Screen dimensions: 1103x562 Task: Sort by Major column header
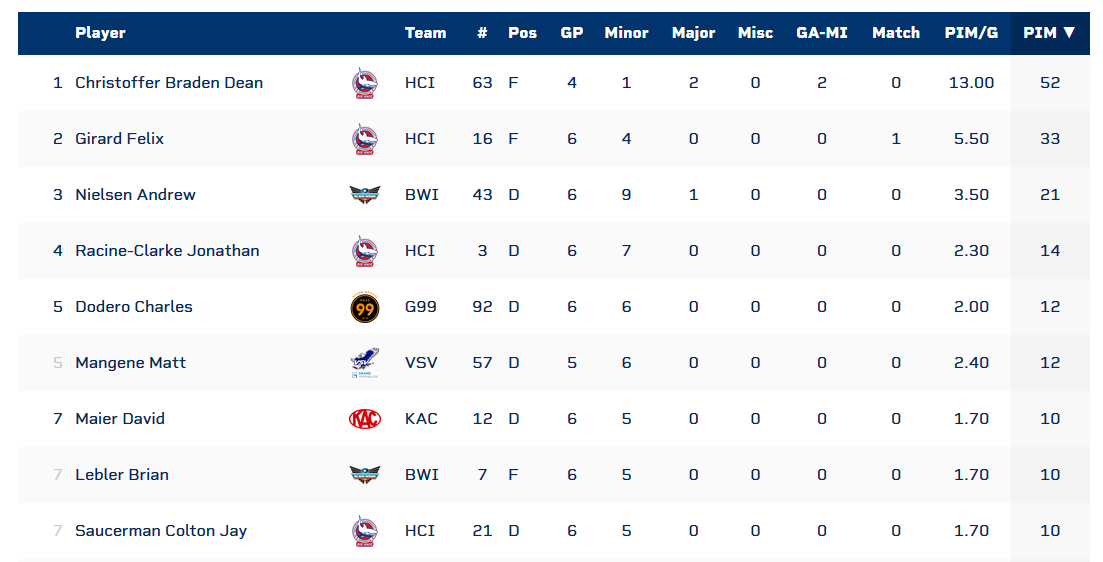pos(693,33)
